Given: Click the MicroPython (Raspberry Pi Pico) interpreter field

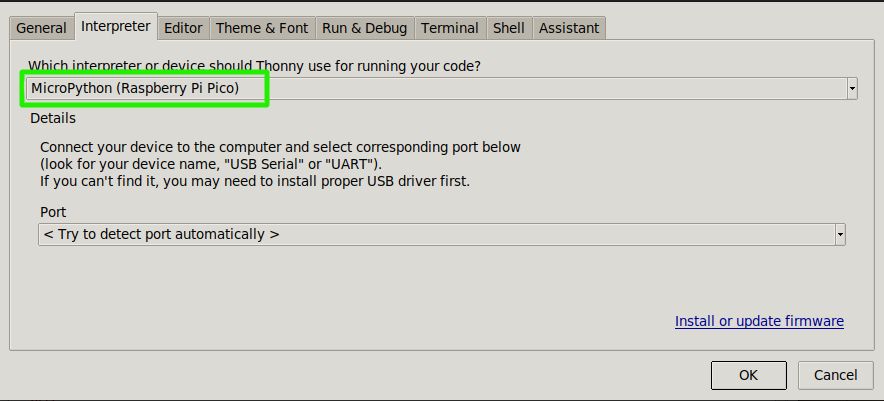Looking at the screenshot, I should [x=436, y=89].
